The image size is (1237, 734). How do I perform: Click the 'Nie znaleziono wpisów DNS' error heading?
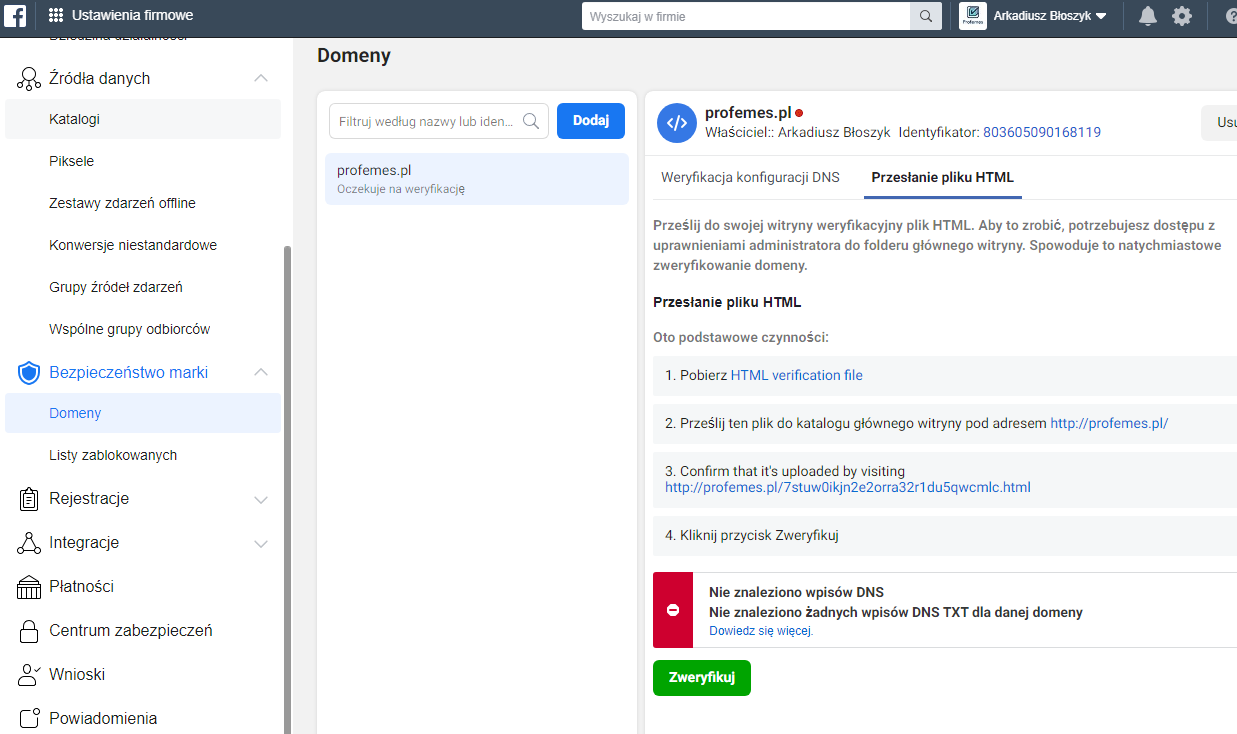[796, 592]
